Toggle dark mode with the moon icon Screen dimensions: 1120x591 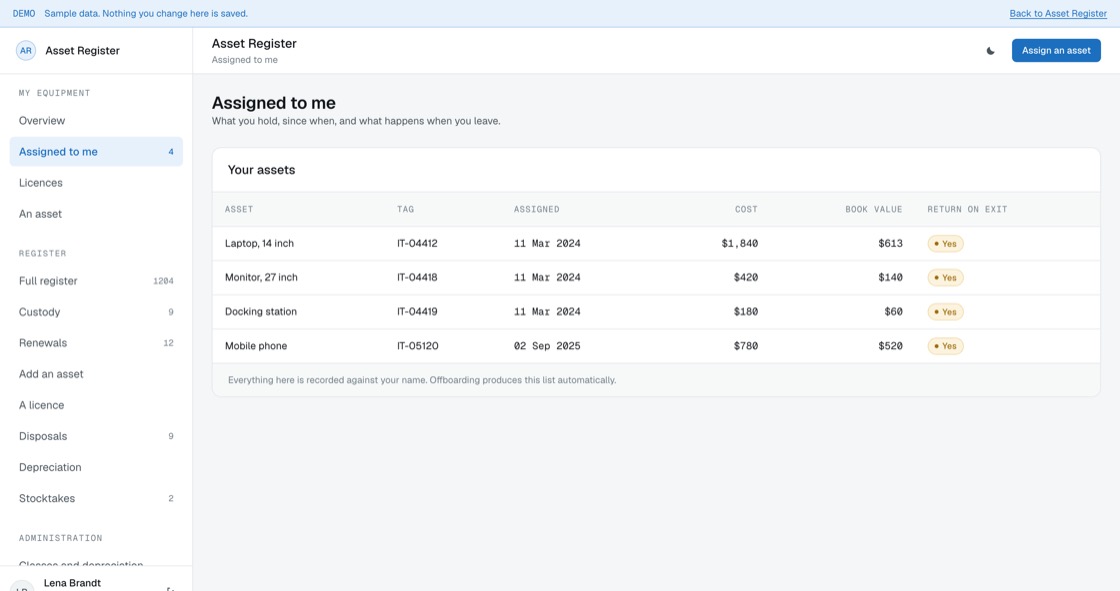click(x=991, y=51)
